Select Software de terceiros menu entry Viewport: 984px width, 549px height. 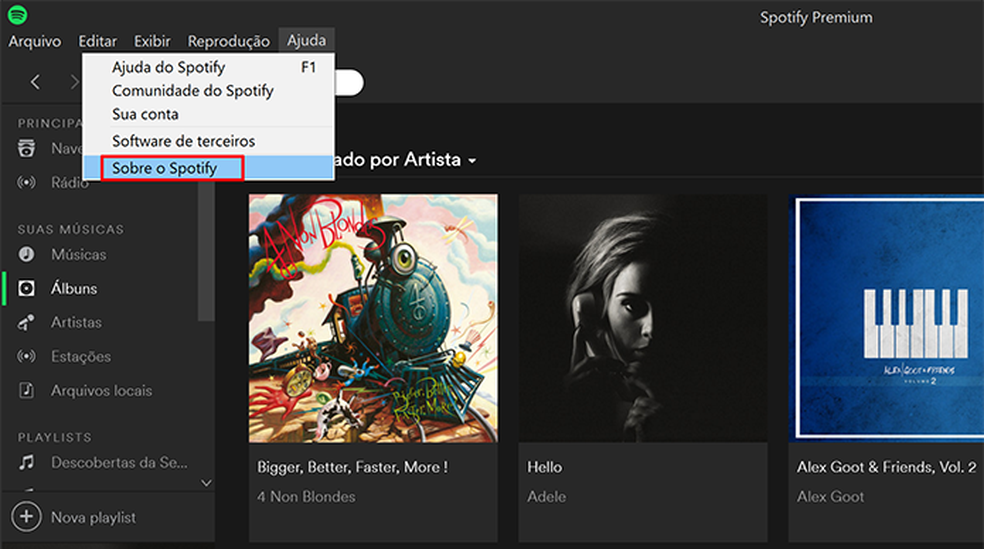tap(208, 141)
